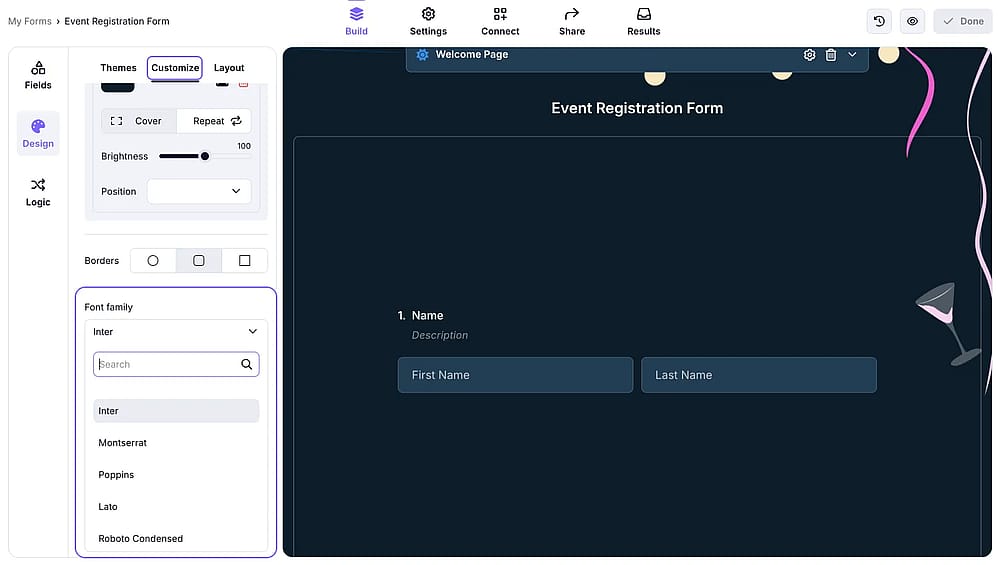1000x565 pixels.
Task: Edit the Name question title
Action: [x=427, y=316]
